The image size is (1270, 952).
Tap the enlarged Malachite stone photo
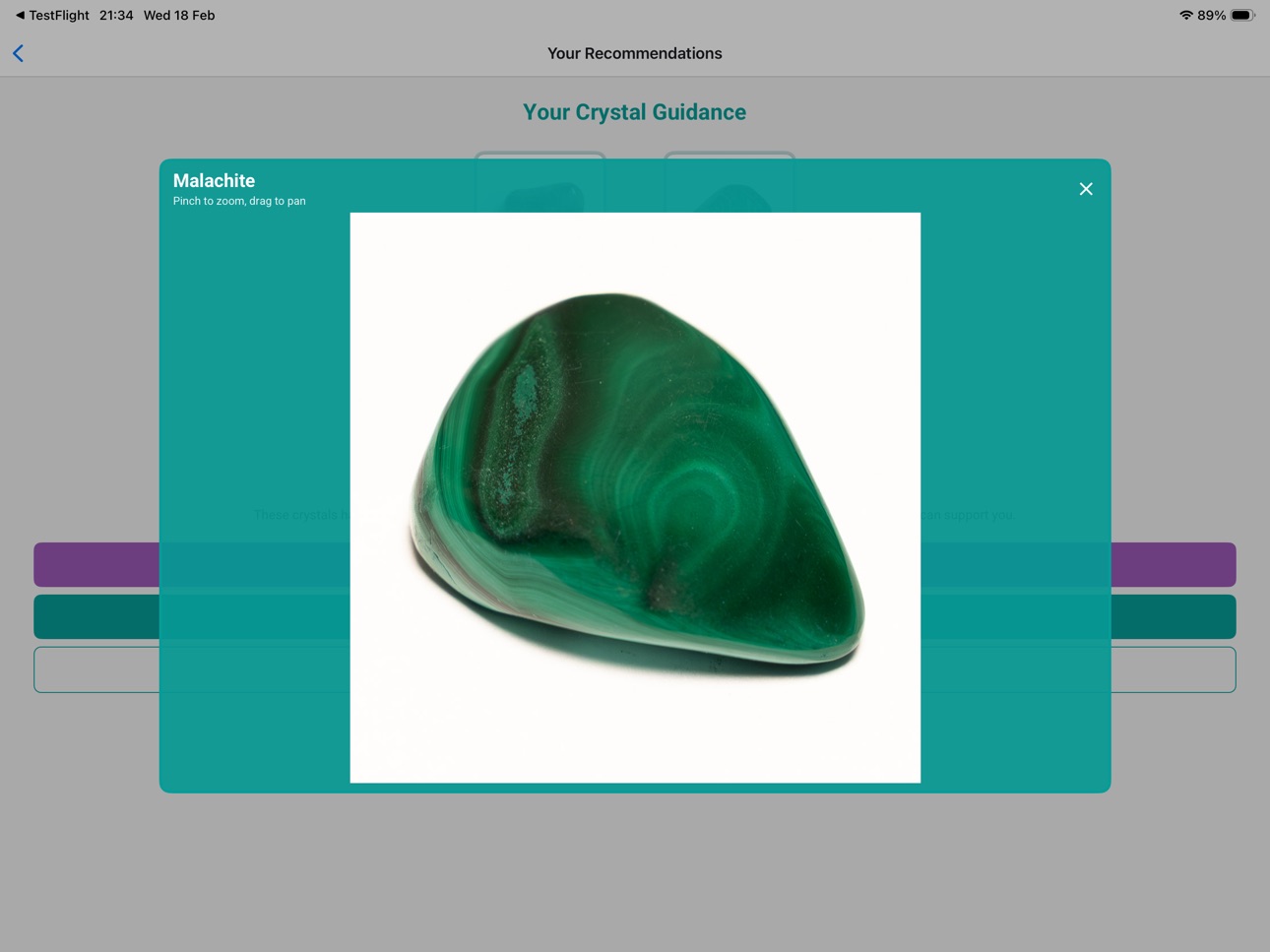[x=635, y=497]
